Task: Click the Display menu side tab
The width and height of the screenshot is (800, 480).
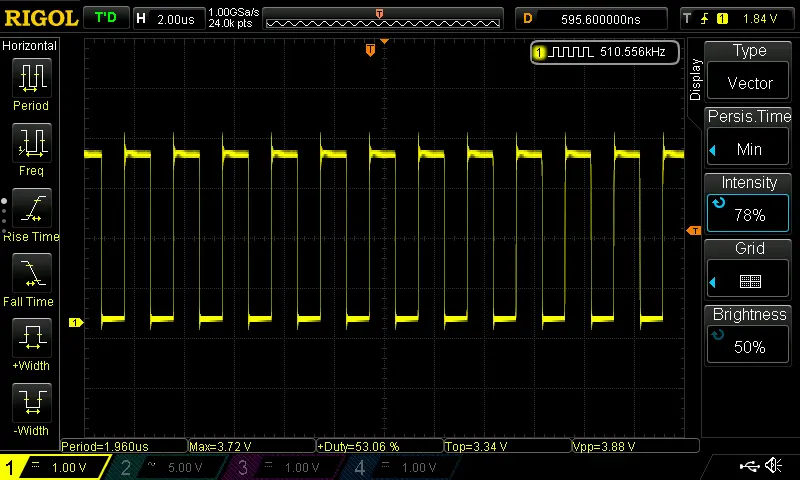Action: [x=695, y=80]
